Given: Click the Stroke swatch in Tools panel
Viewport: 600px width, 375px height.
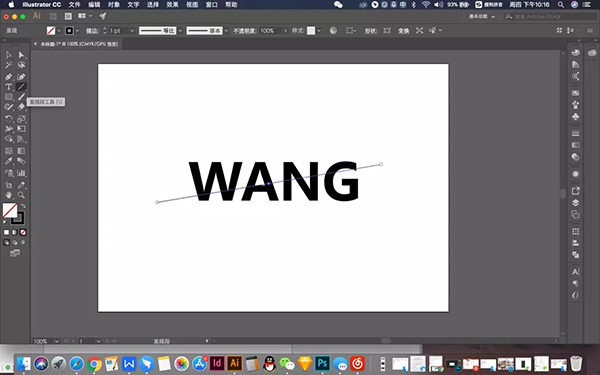Looking at the screenshot, I should pyautogui.click(x=18, y=219).
